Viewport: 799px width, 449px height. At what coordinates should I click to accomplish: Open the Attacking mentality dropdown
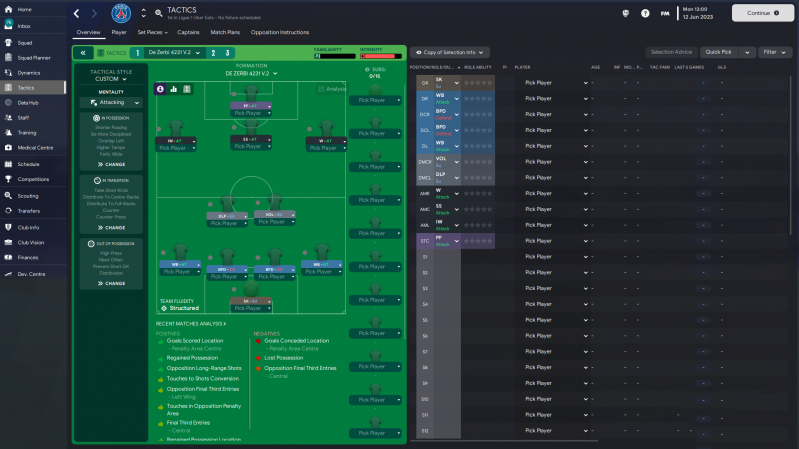click(x=112, y=102)
